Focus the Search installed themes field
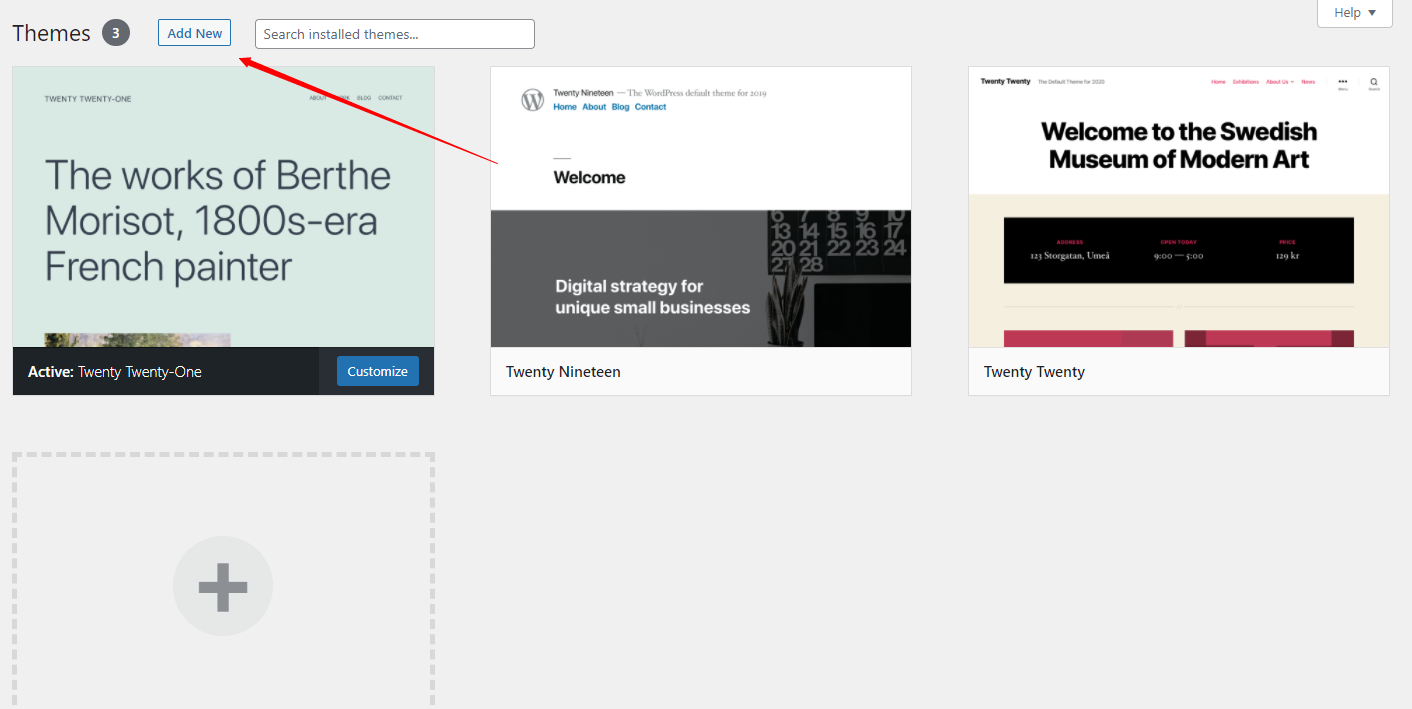This screenshot has width=1412, height=709. [x=395, y=34]
